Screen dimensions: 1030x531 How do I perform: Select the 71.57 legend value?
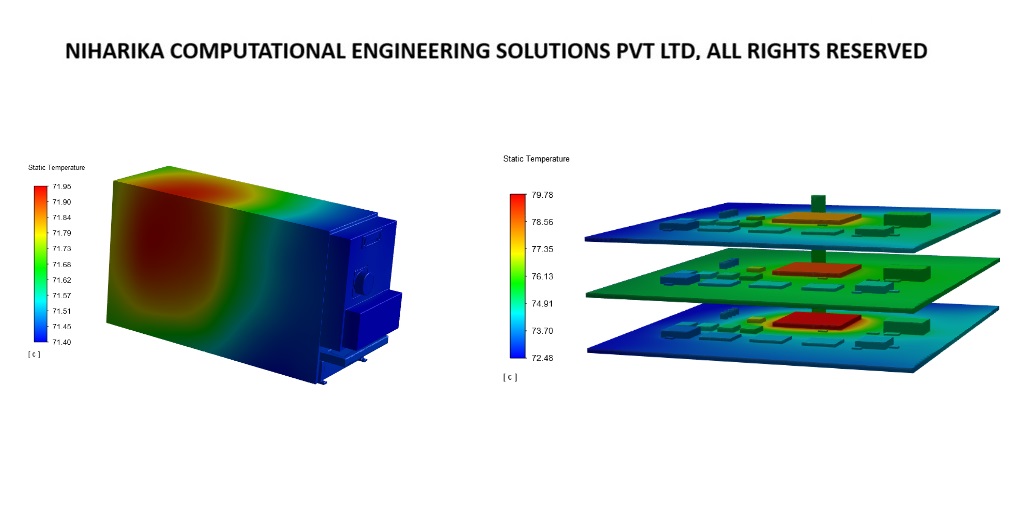62,296
